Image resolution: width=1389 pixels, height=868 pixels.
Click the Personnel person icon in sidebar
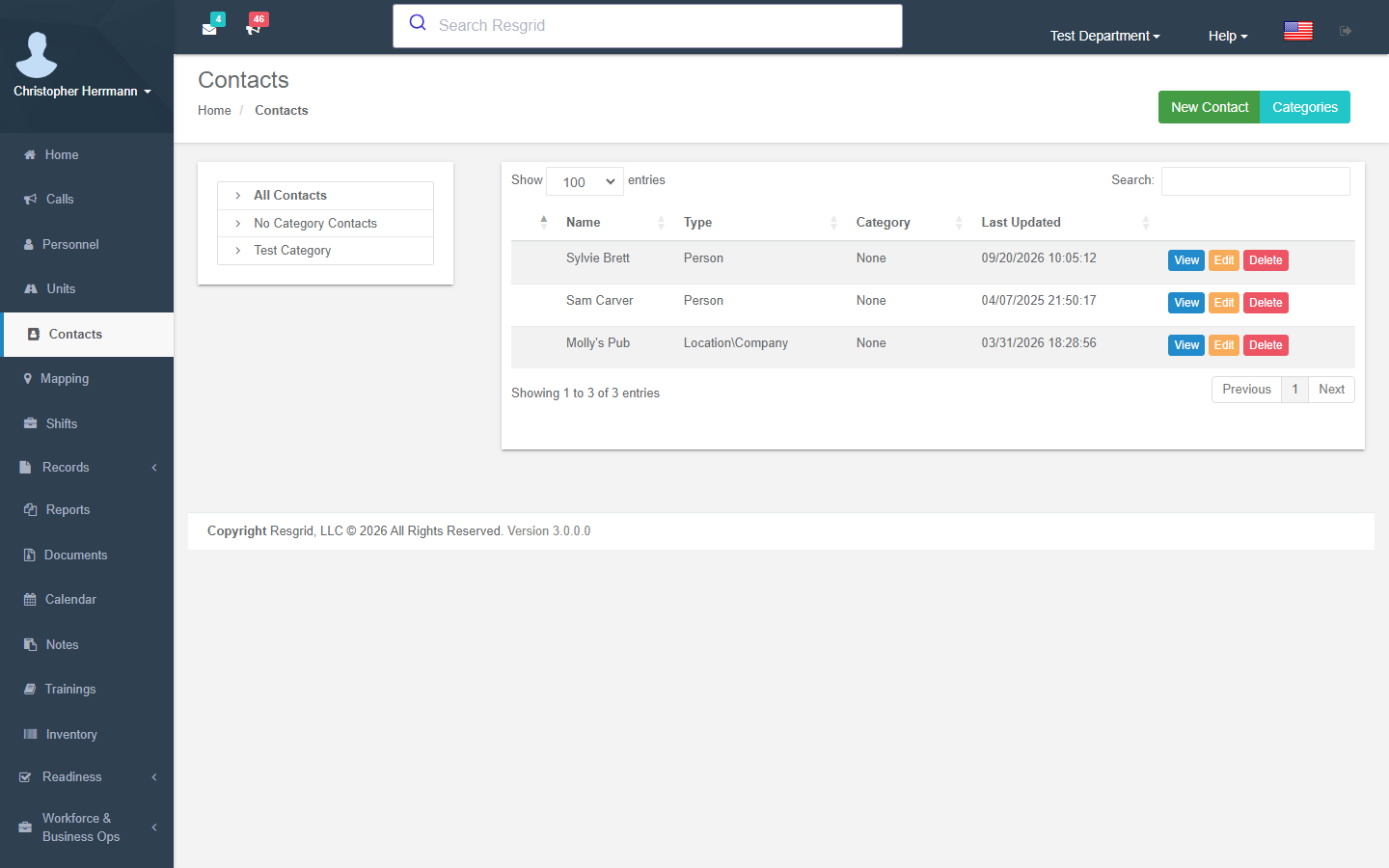click(x=29, y=245)
